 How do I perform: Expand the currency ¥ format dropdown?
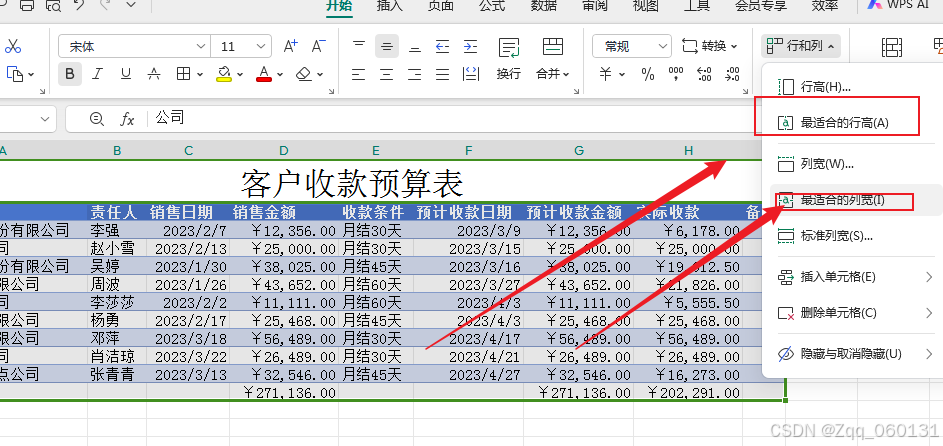point(622,75)
